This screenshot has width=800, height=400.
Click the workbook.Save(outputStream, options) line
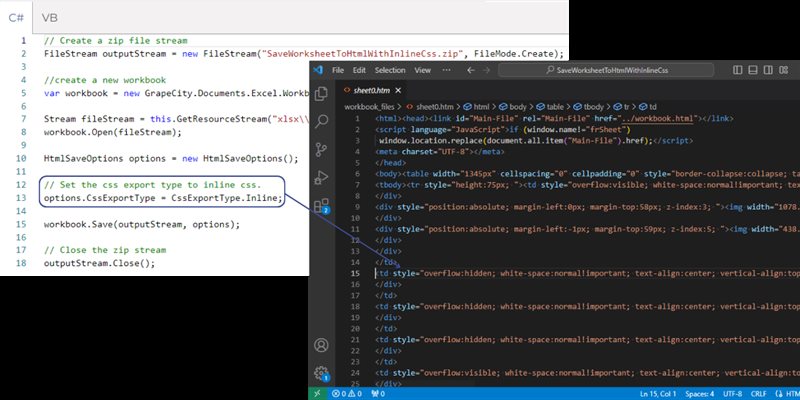pos(141,224)
